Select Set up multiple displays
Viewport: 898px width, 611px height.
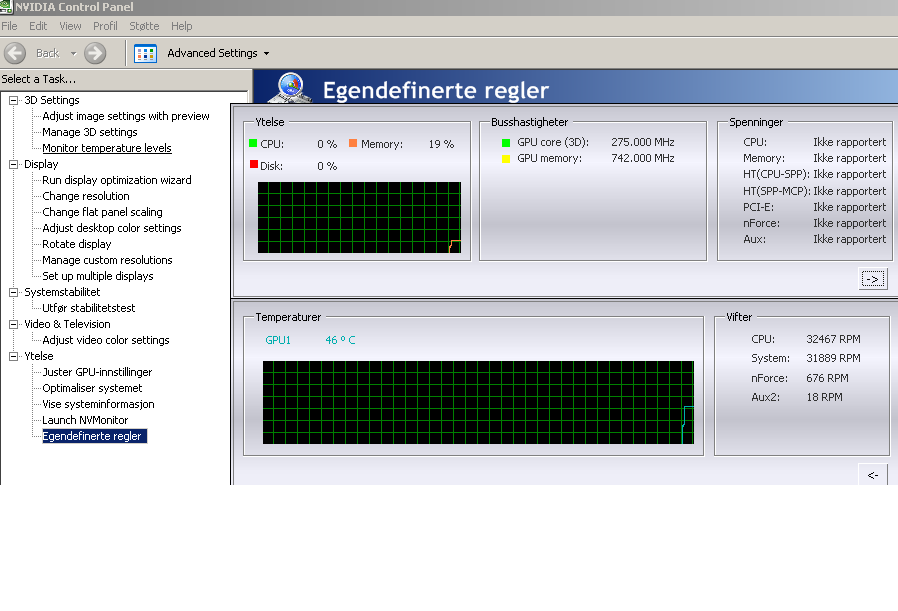98,277
